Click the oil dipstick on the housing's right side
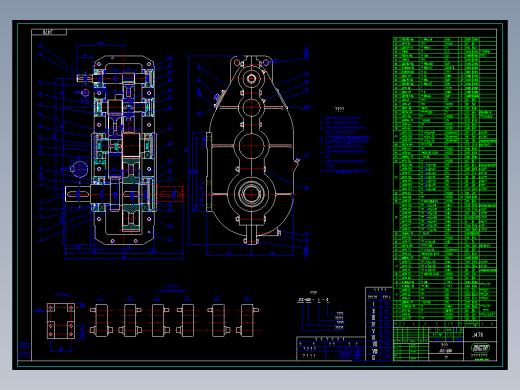520x390 pixels. (x=295, y=164)
